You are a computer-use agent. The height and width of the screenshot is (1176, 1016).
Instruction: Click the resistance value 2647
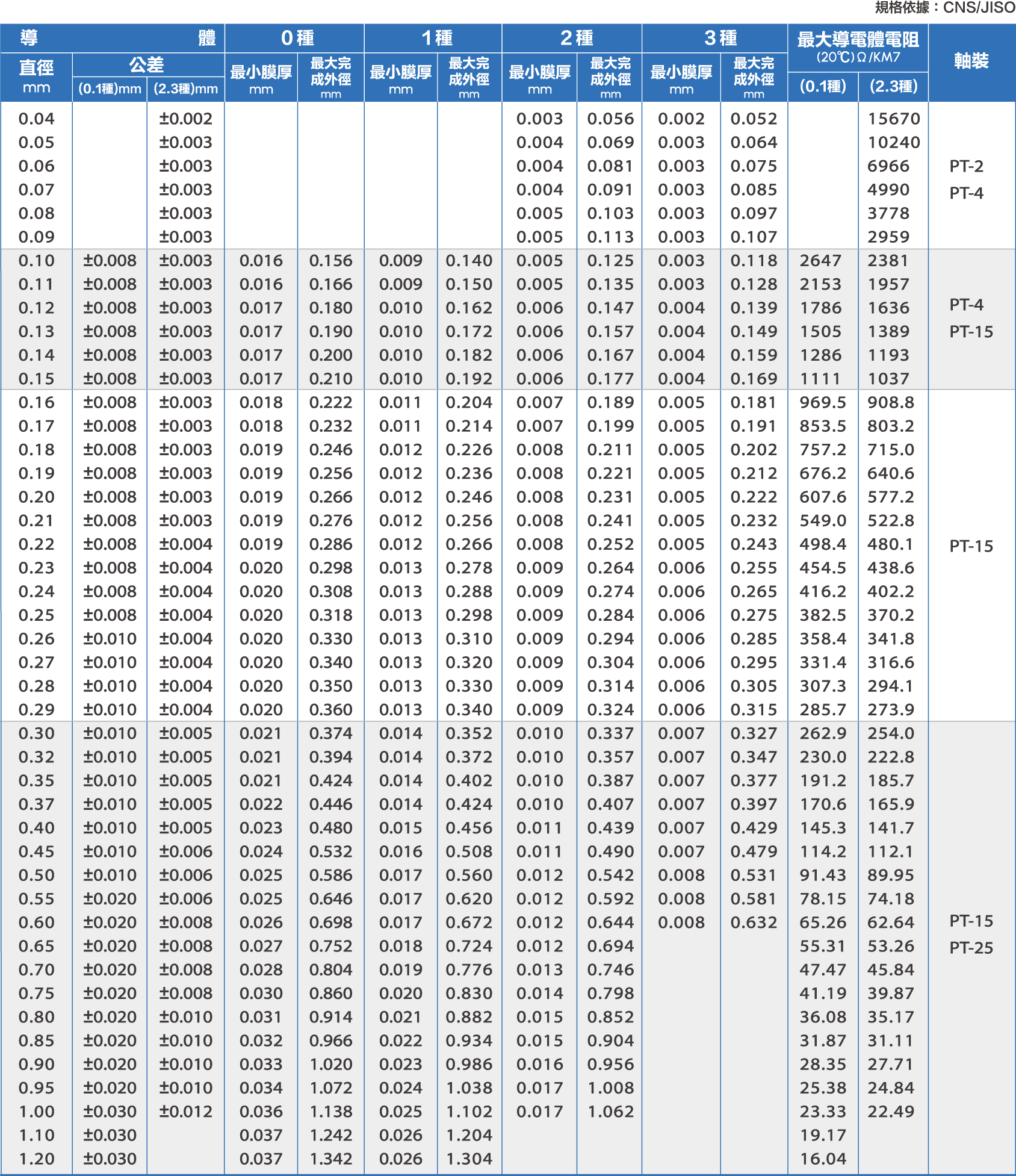(820, 261)
